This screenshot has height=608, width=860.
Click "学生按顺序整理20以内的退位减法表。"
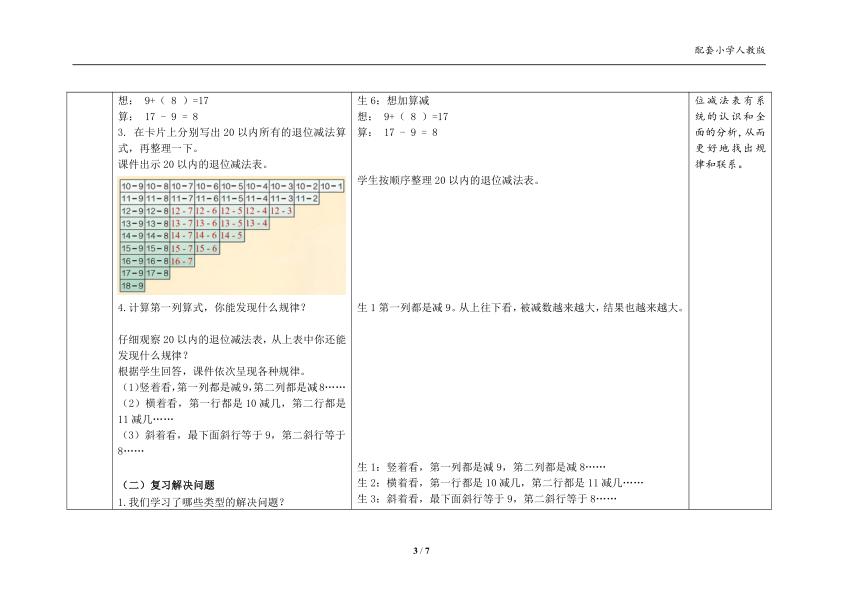449,180
